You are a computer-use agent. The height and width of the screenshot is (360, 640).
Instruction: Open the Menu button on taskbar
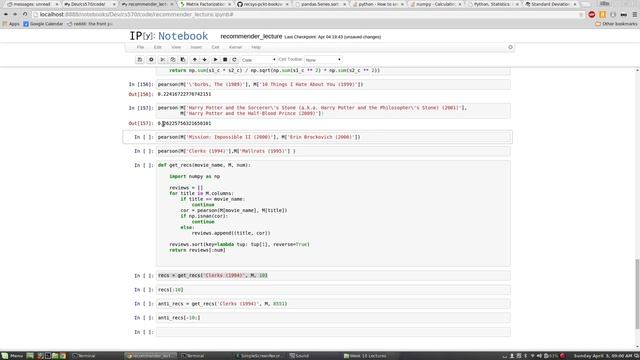tap(12, 356)
